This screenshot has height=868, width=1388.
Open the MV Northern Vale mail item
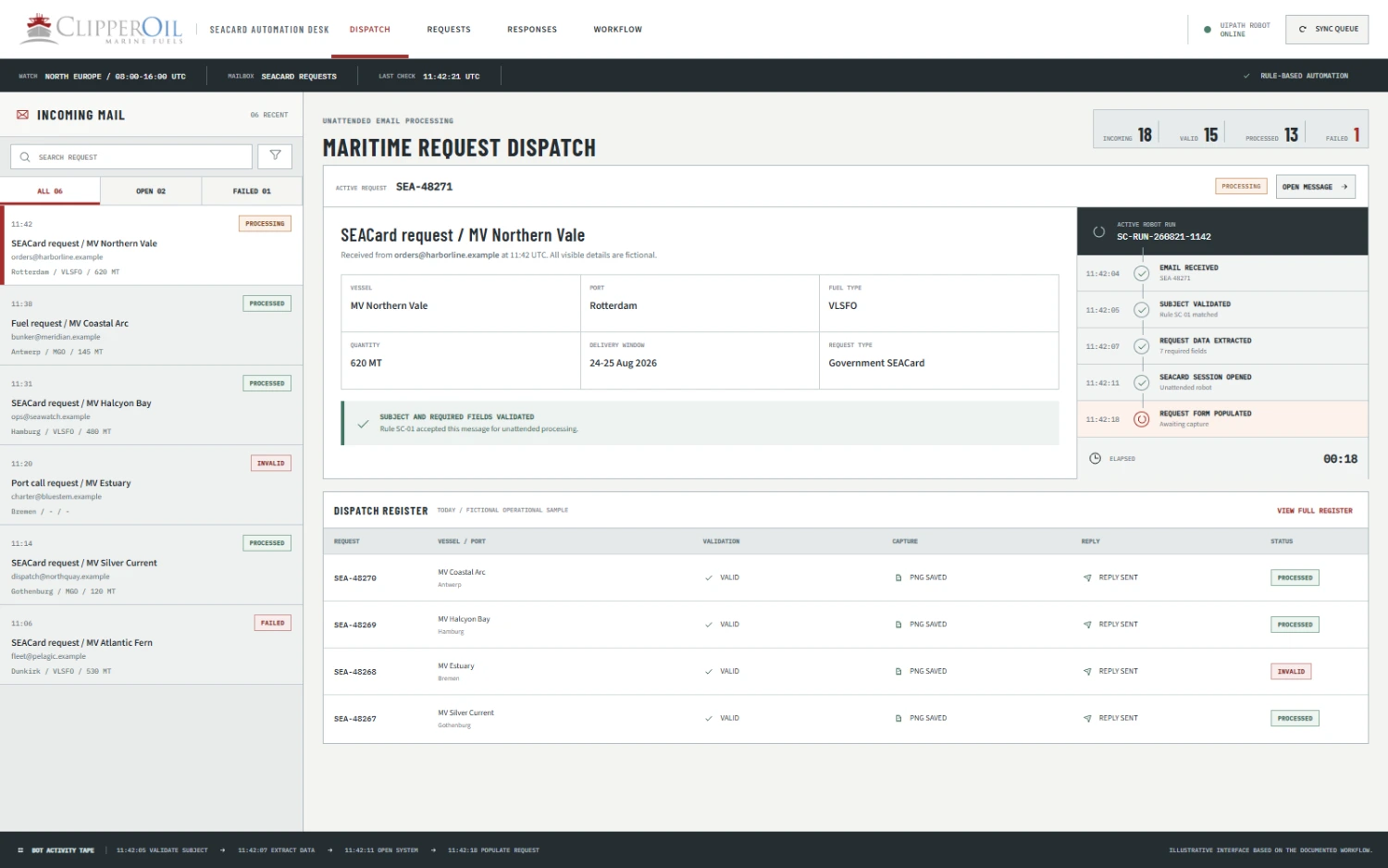[152, 245]
